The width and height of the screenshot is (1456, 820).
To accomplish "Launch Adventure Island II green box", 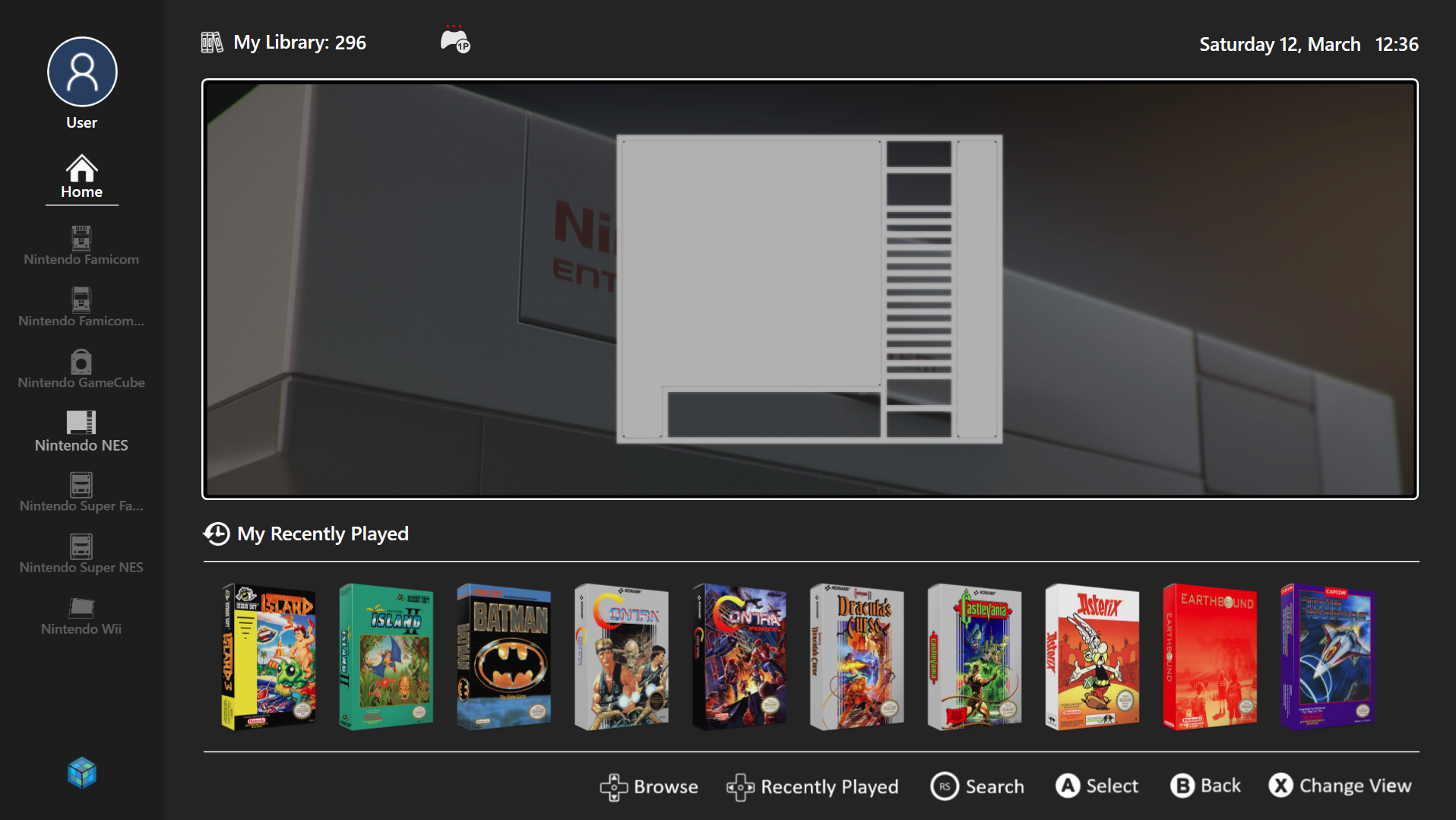I will pyautogui.click(x=386, y=657).
